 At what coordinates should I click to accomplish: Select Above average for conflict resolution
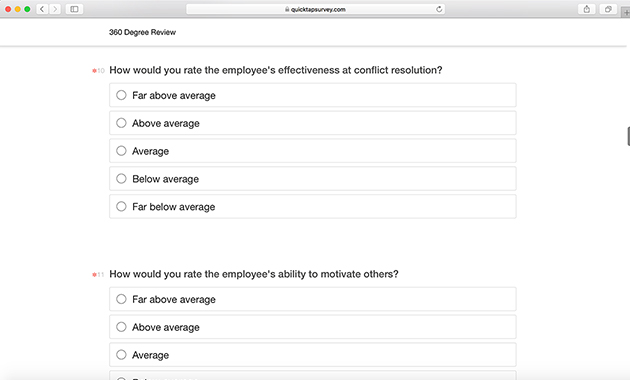313,123
